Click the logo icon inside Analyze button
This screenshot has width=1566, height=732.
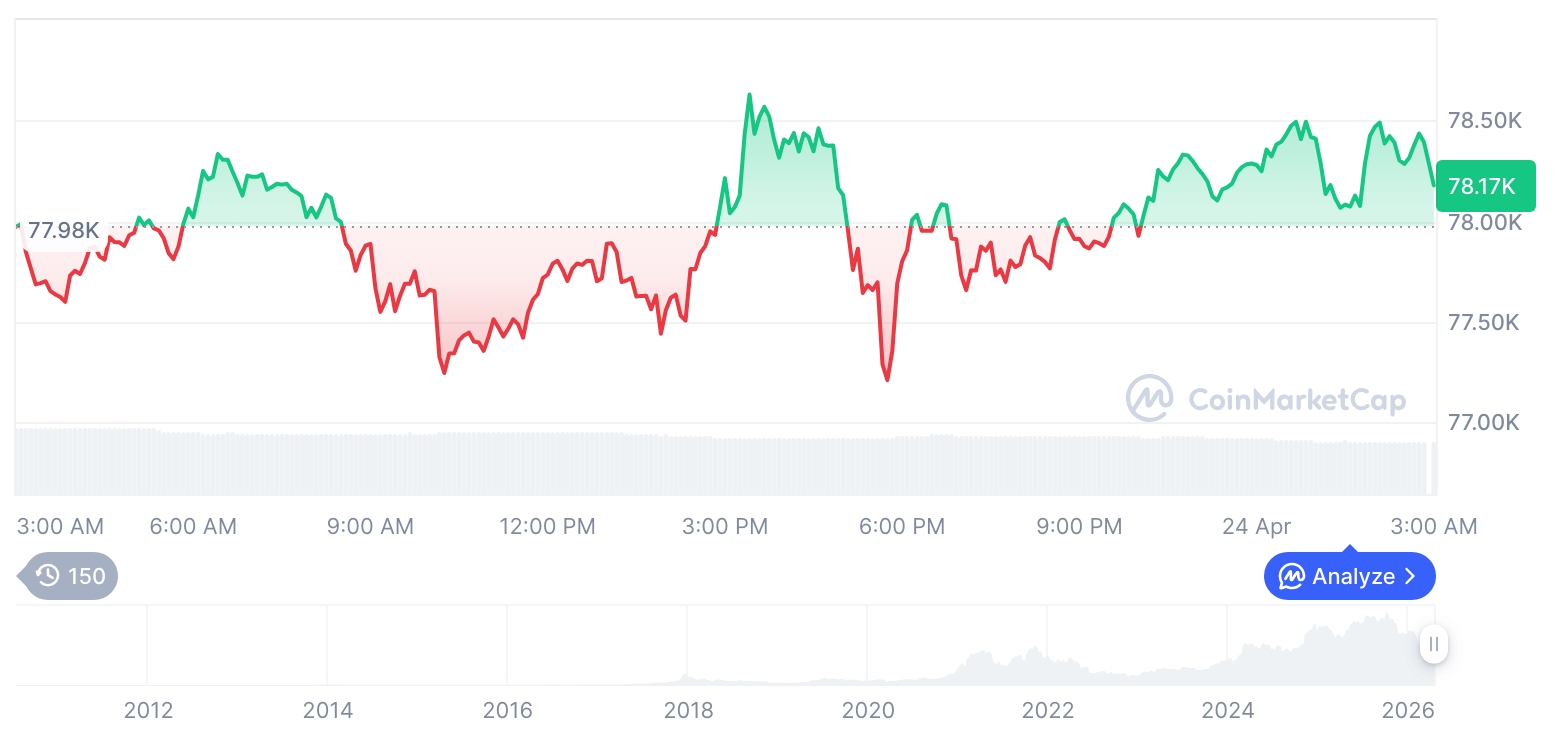[x=1292, y=577]
